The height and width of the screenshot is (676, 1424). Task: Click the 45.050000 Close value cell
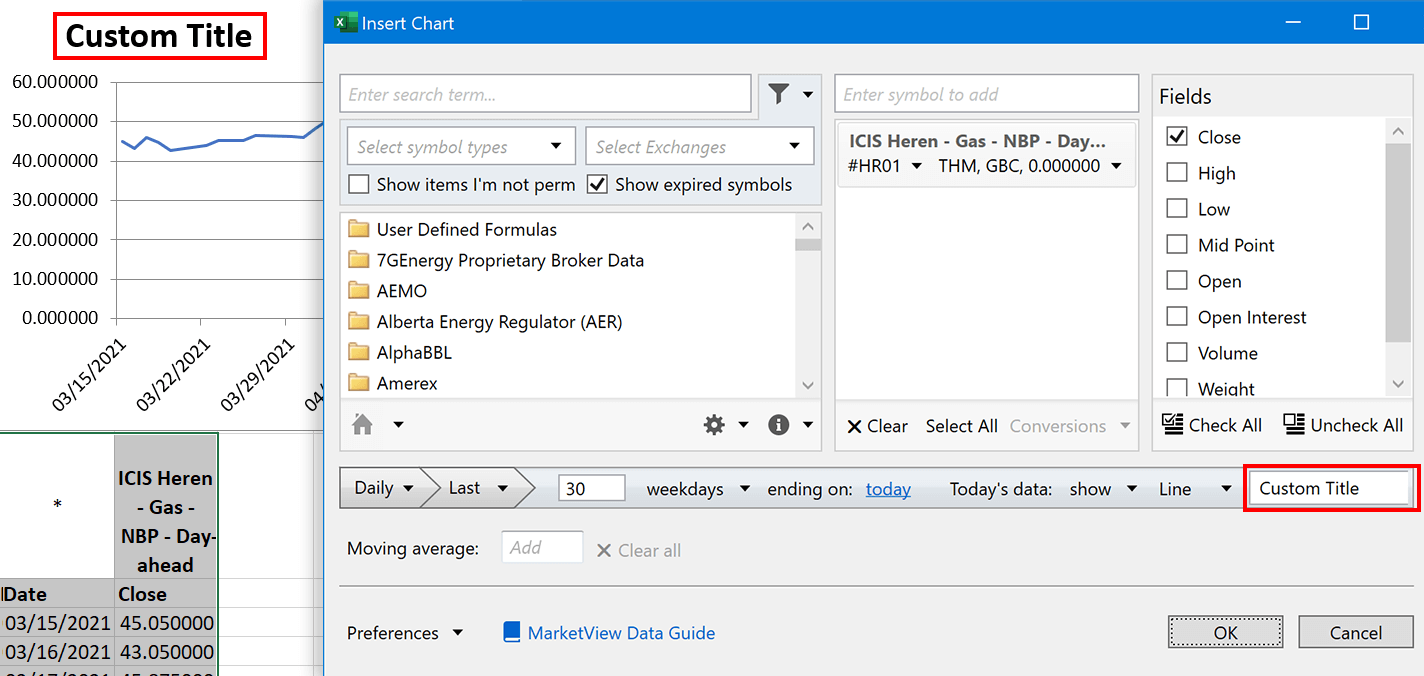166,623
